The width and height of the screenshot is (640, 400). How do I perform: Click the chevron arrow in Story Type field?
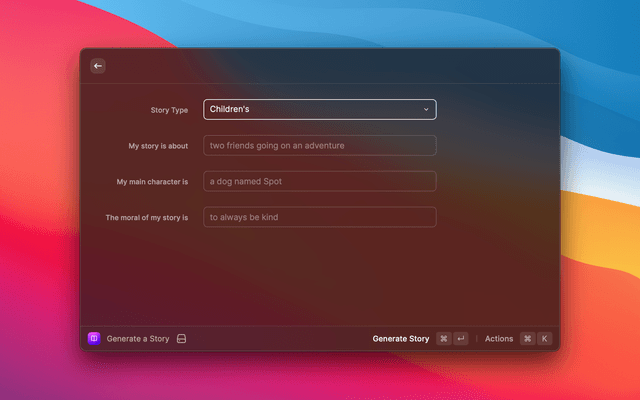426,109
